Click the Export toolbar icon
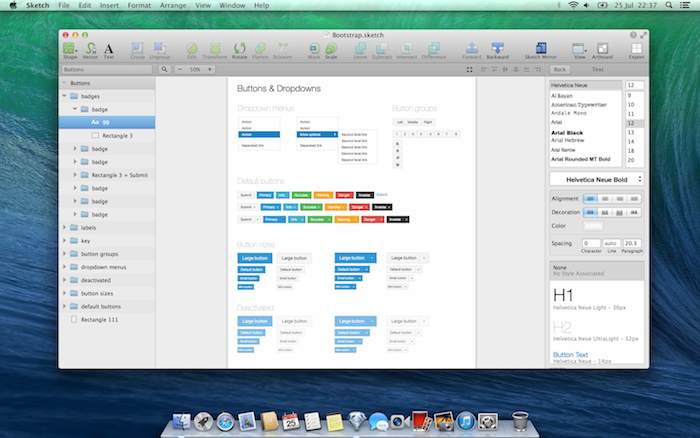 coord(636,48)
